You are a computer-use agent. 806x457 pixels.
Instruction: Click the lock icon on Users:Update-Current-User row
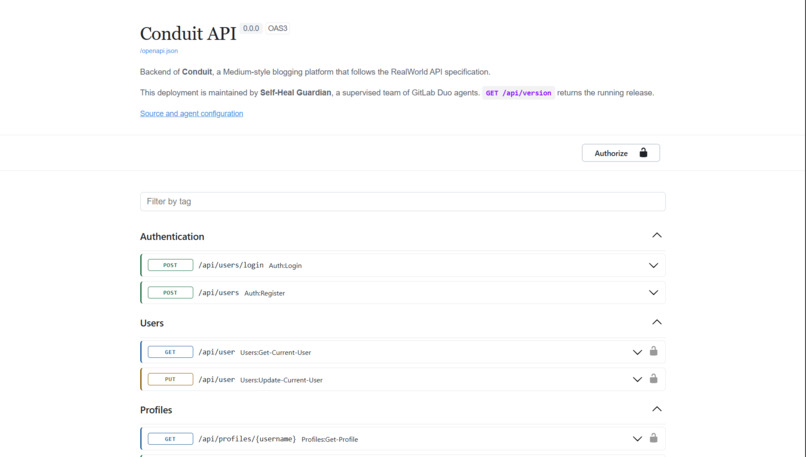pyautogui.click(x=653, y=379)
